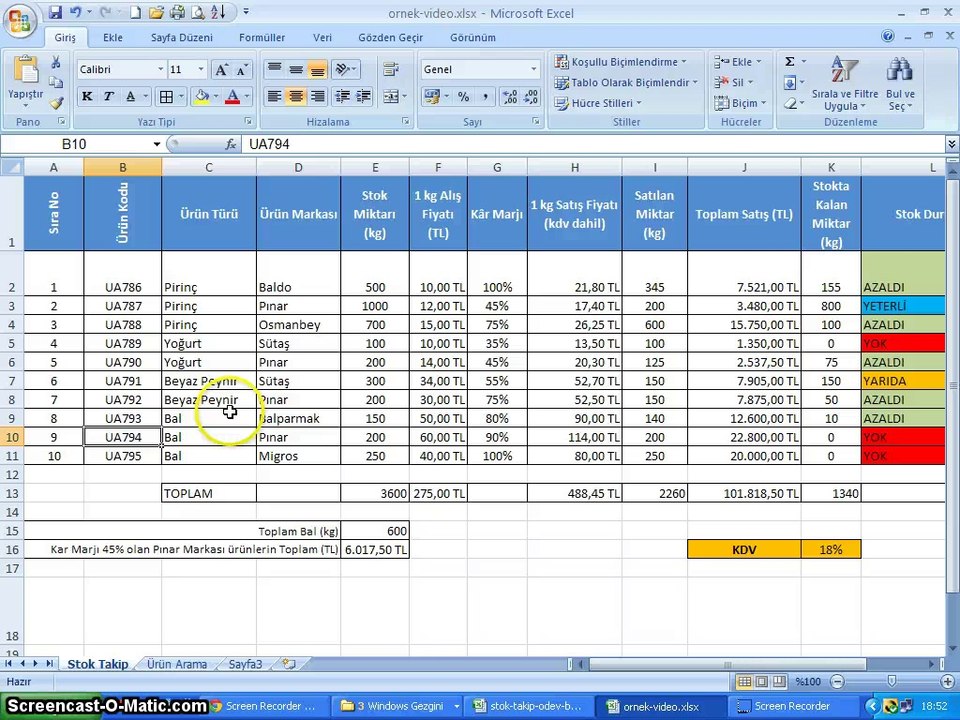960x720 pixels.
Task: Switch to the Formüller tab
Action: [x=262, y=37]
